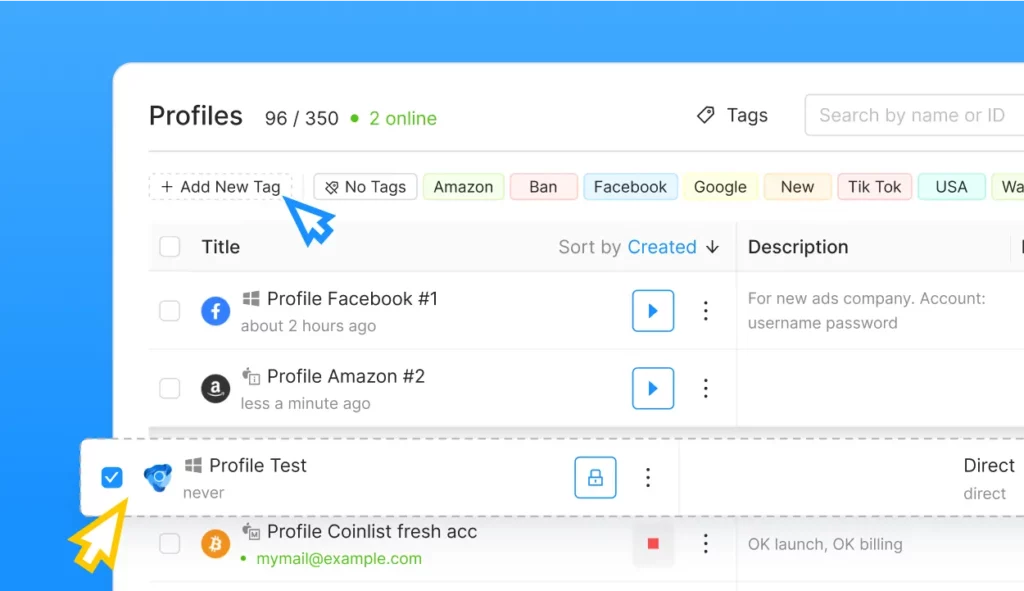The image size is (1024, 591).
Task: Toggle the select-all checkbox in header
Action: (x=170, y=246)
